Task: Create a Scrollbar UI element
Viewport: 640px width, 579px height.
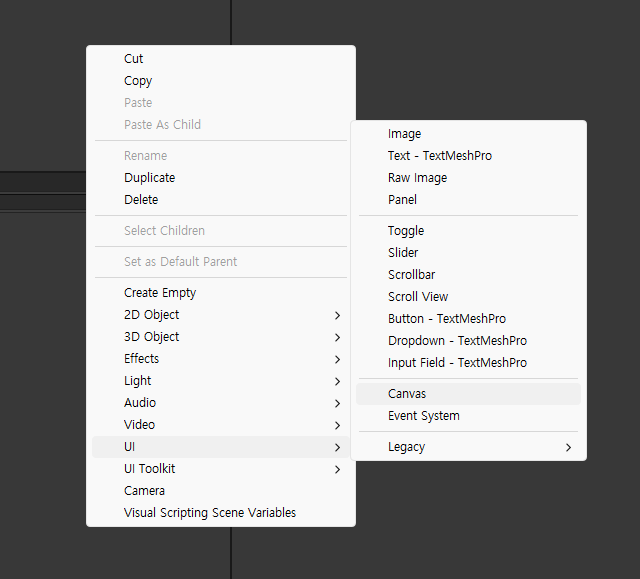Action: (468, 275)
